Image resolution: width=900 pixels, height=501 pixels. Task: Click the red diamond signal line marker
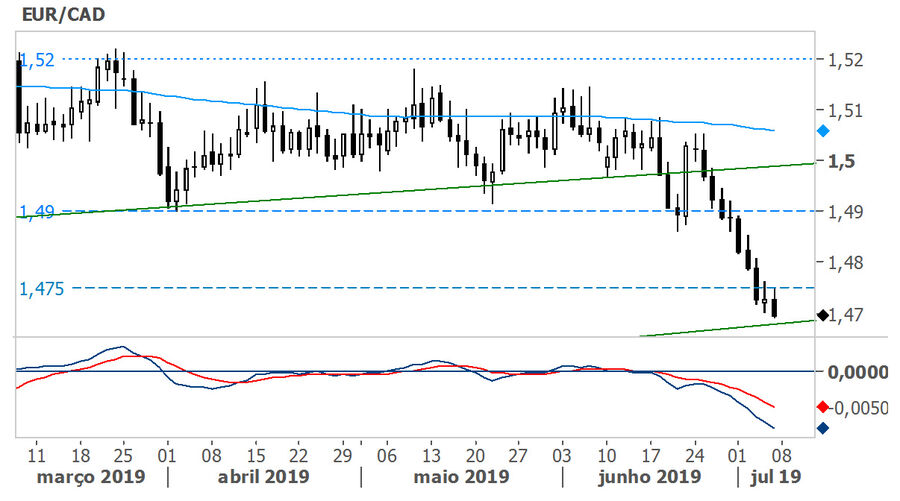[823, 406]
